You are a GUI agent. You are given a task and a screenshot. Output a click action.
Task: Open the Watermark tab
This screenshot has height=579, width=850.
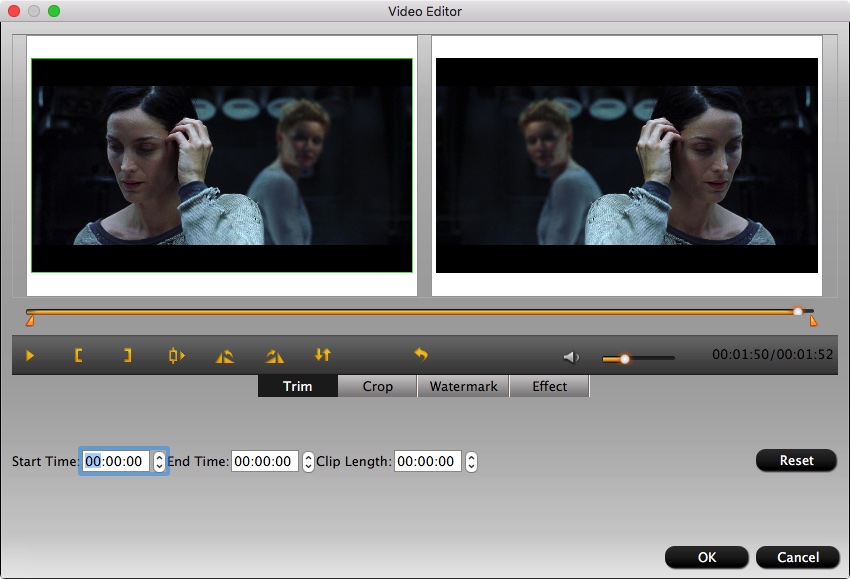[x=463, y=386]
